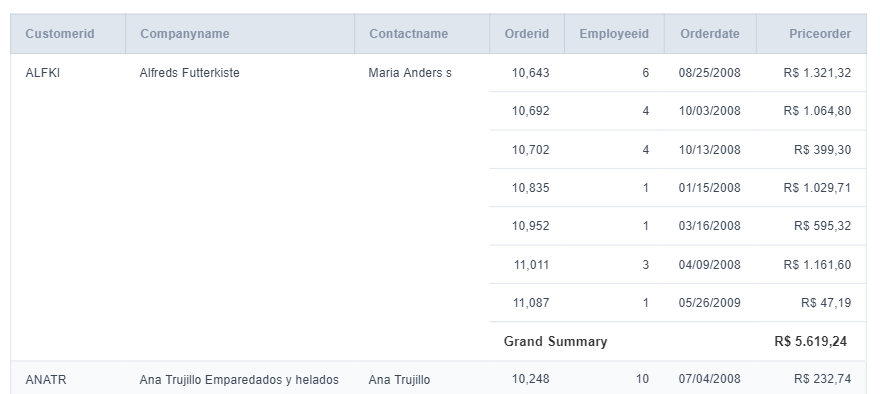
Task: Select the ANATR customer ID cell
Action: [x=46, y=380]
